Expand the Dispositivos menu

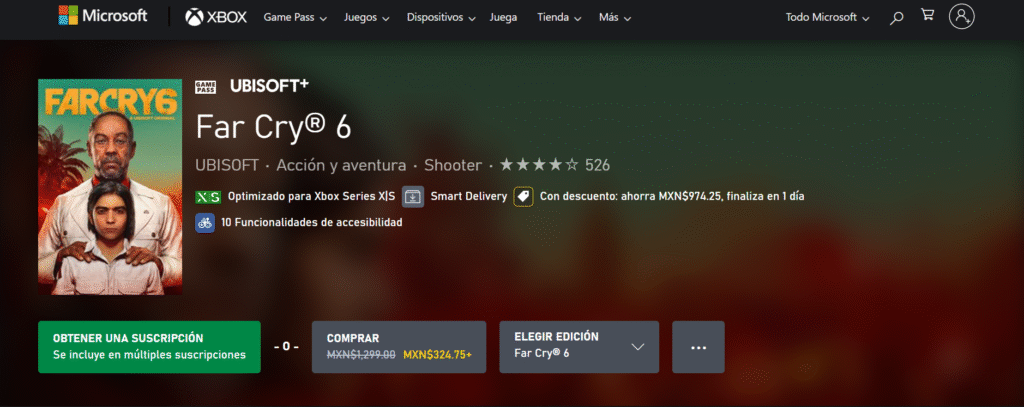(x=441, y=18)
